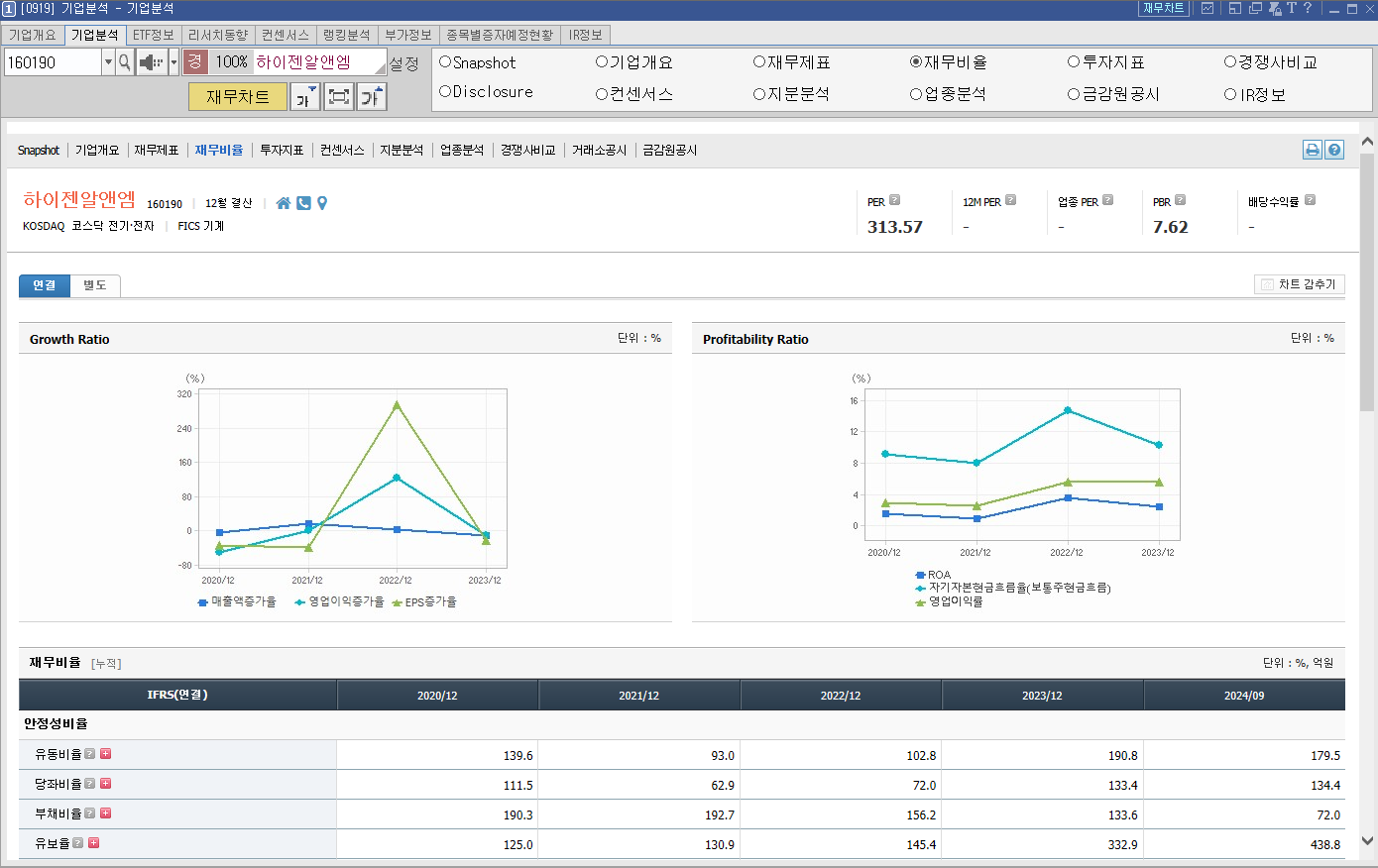Open the stock code dropdown arrow

108,62
